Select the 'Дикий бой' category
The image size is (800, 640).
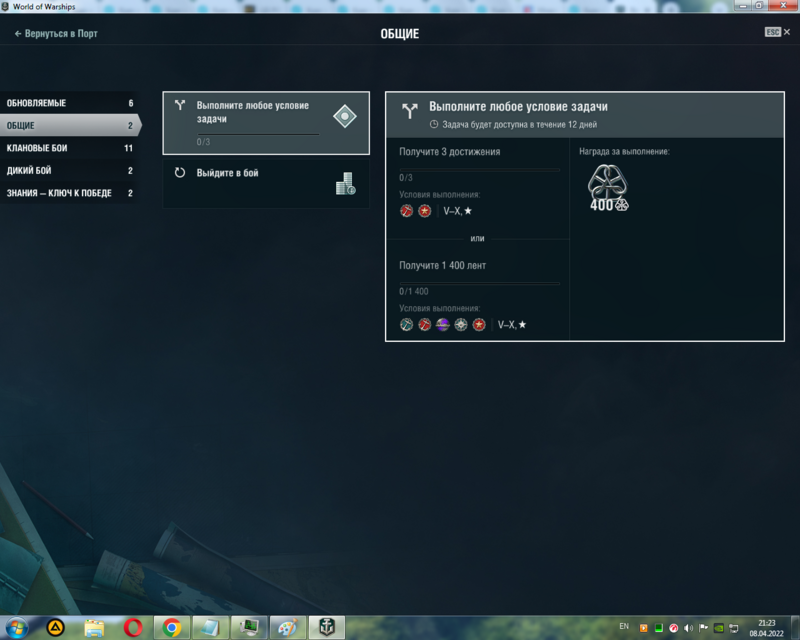tap(68, 171)
